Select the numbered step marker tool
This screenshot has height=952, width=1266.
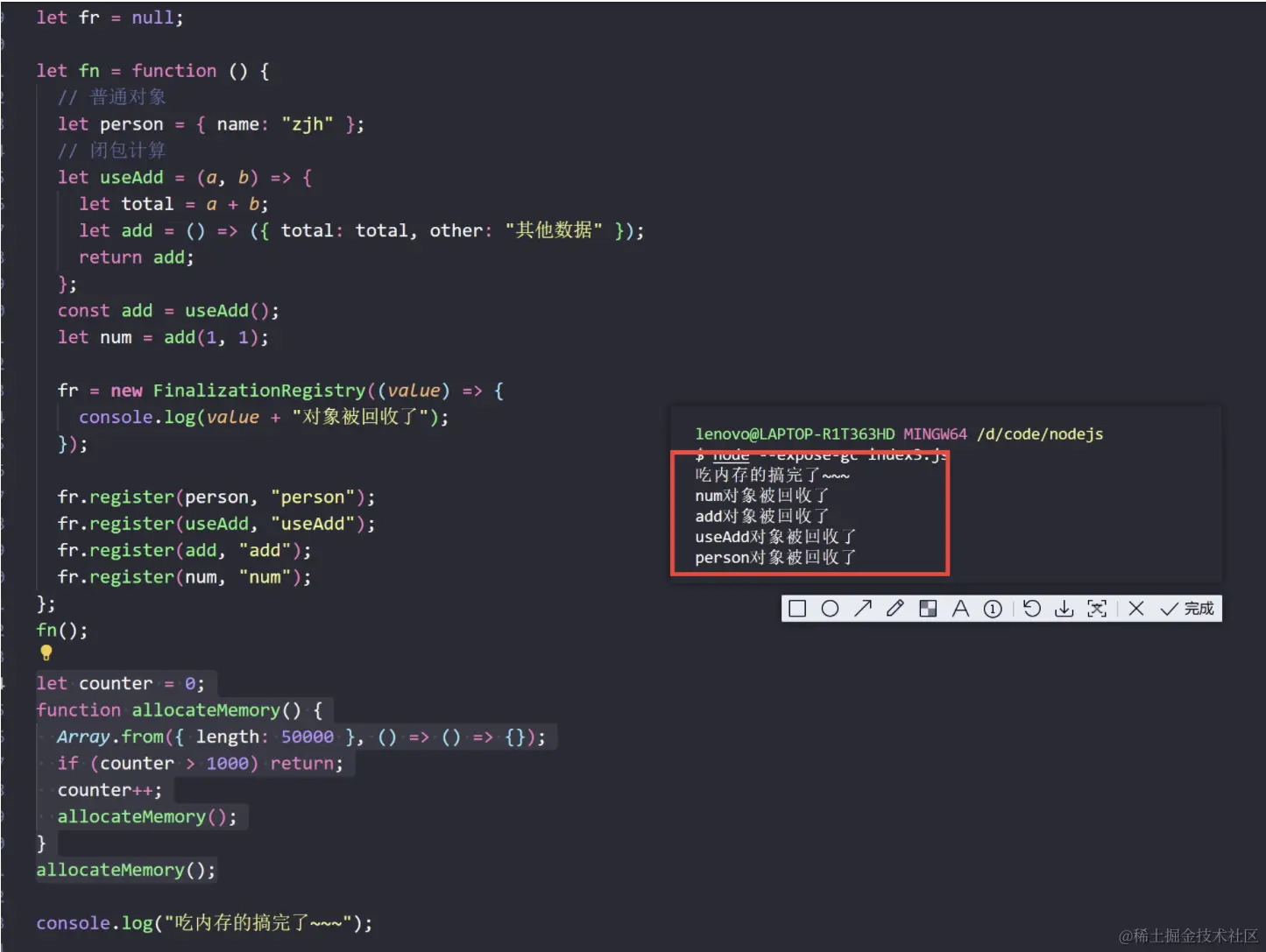[x=993, y=609]
